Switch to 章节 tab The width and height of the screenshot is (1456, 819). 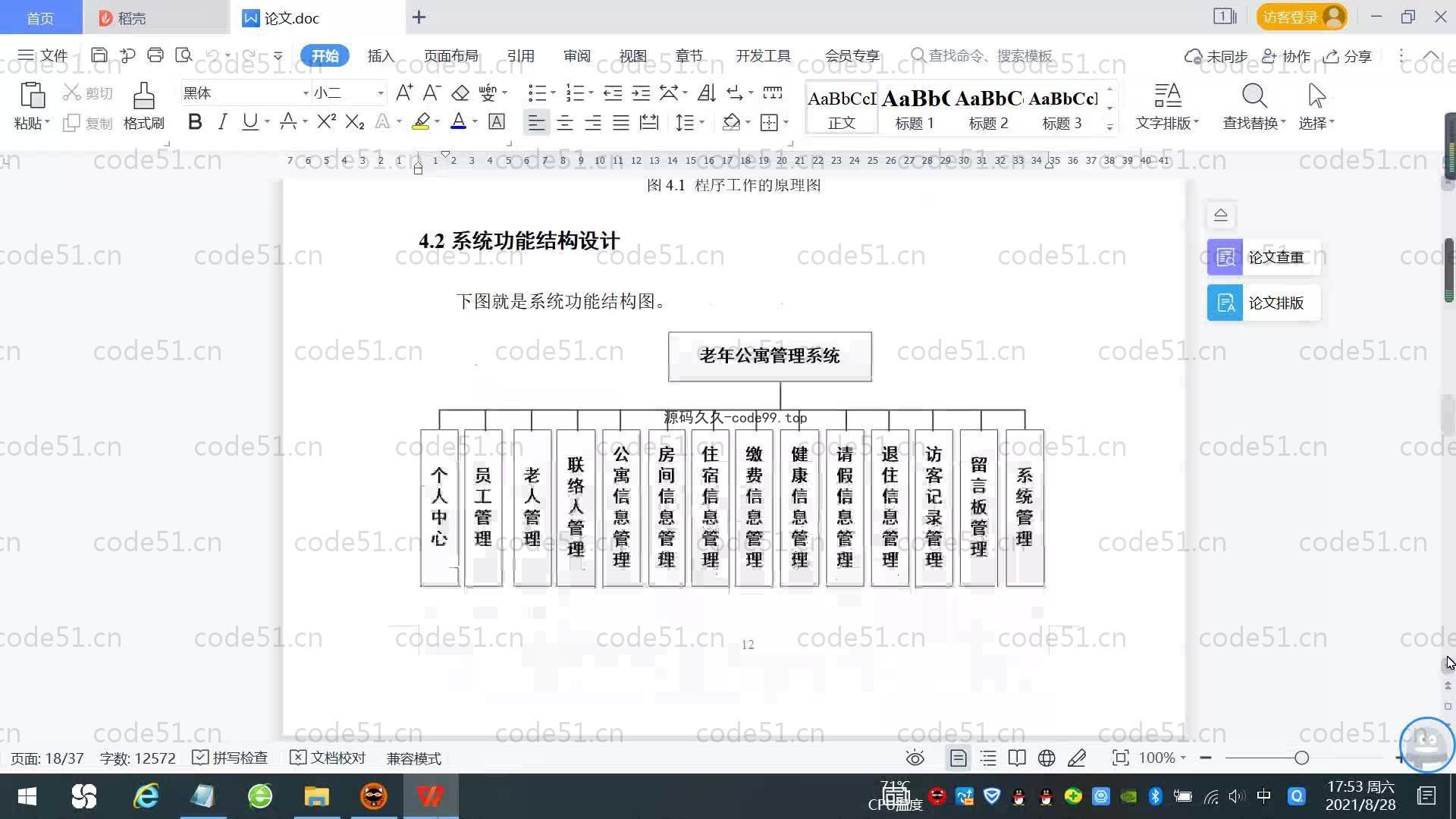(x=689, y=56)
